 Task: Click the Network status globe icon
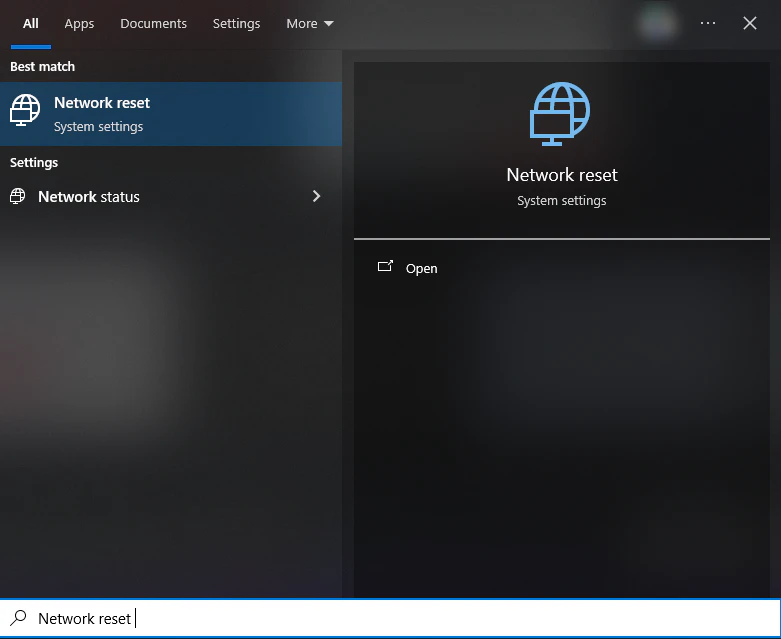coord(17,196)
